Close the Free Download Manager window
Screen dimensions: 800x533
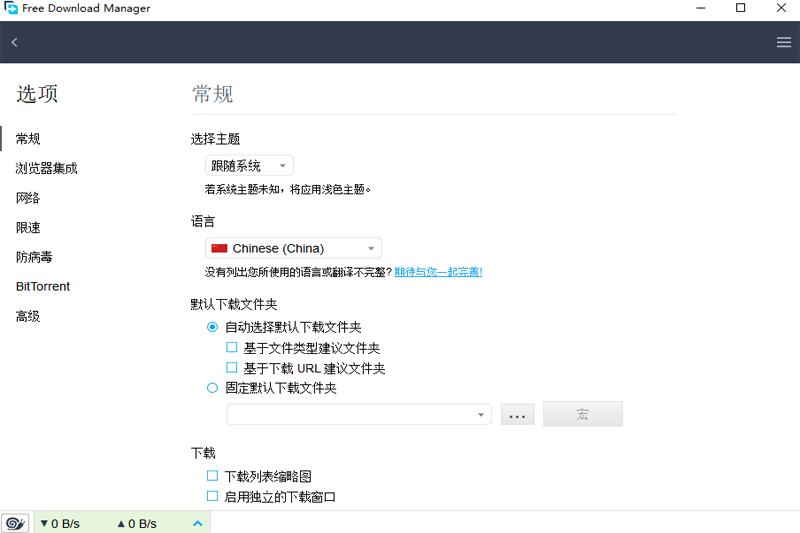[x=781, y=8]
